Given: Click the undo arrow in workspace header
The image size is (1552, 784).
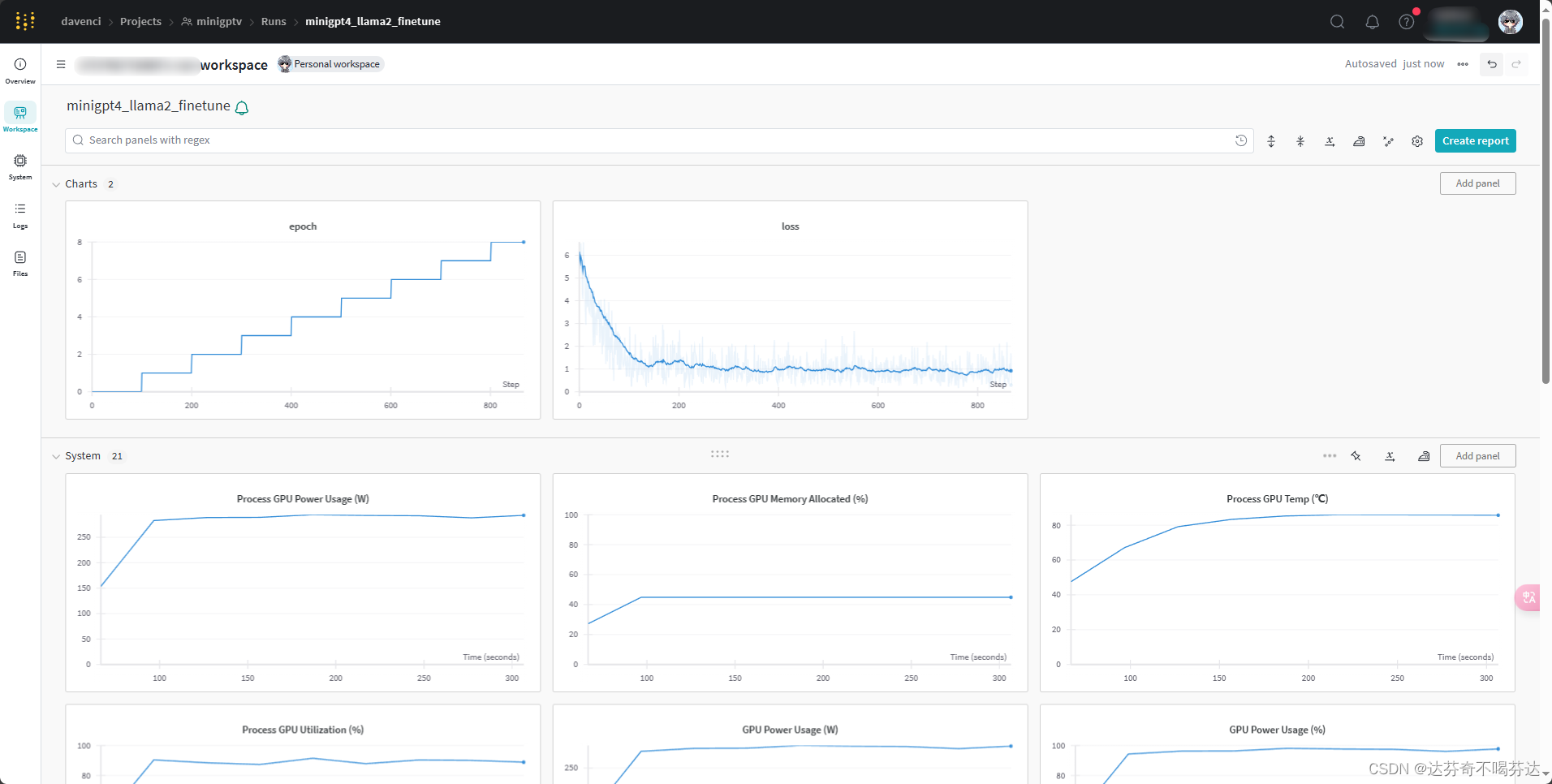Looking at the screenshot, I should pyautogui.click(x=1492, y=64).
